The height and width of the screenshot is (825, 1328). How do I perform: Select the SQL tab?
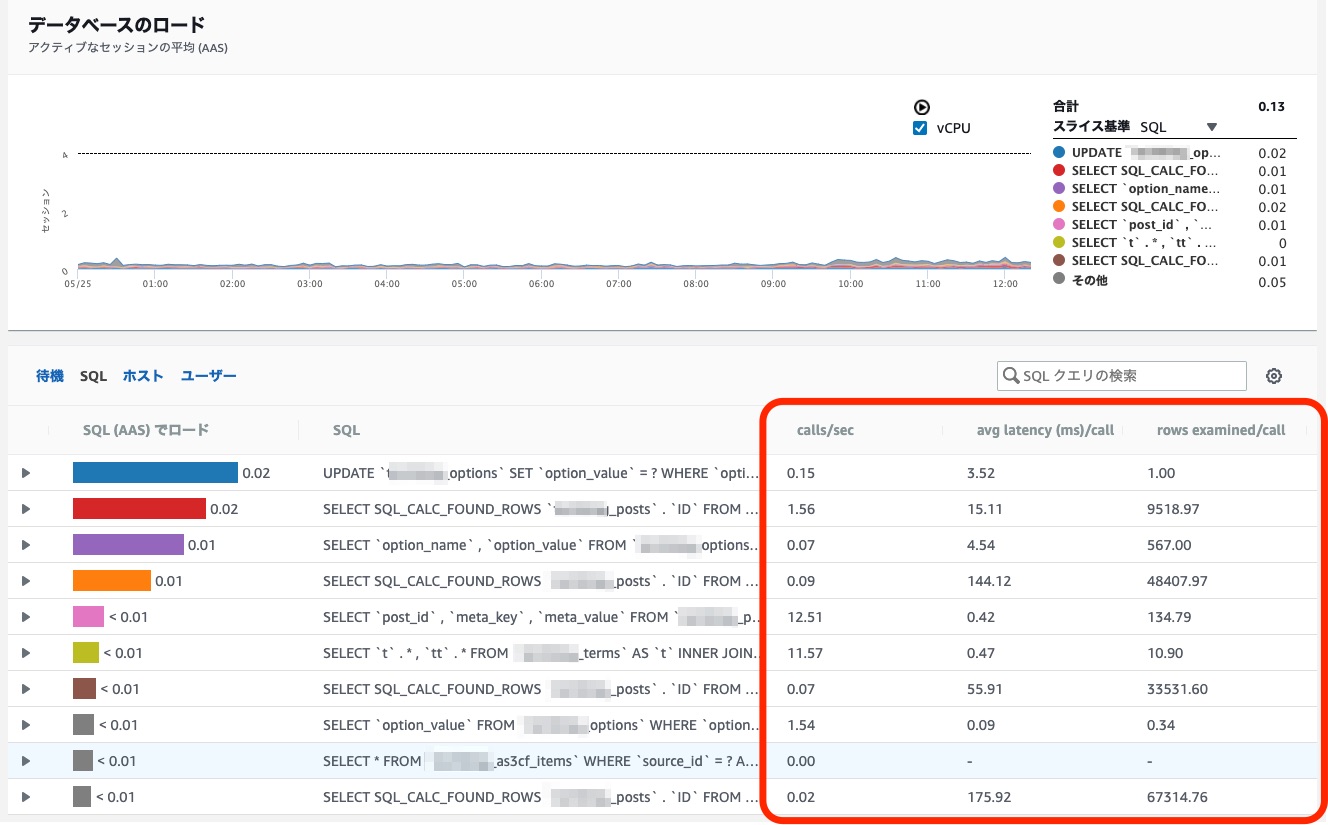pos(93,376)
